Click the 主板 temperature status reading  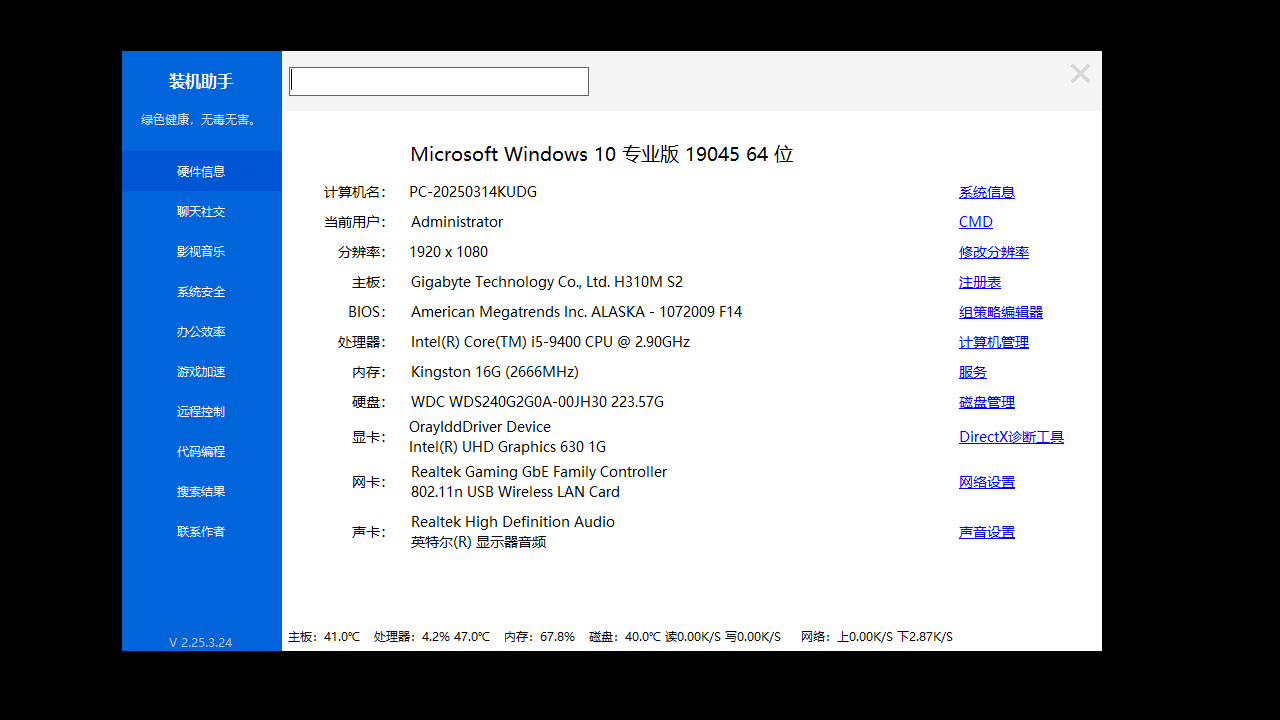324,637
